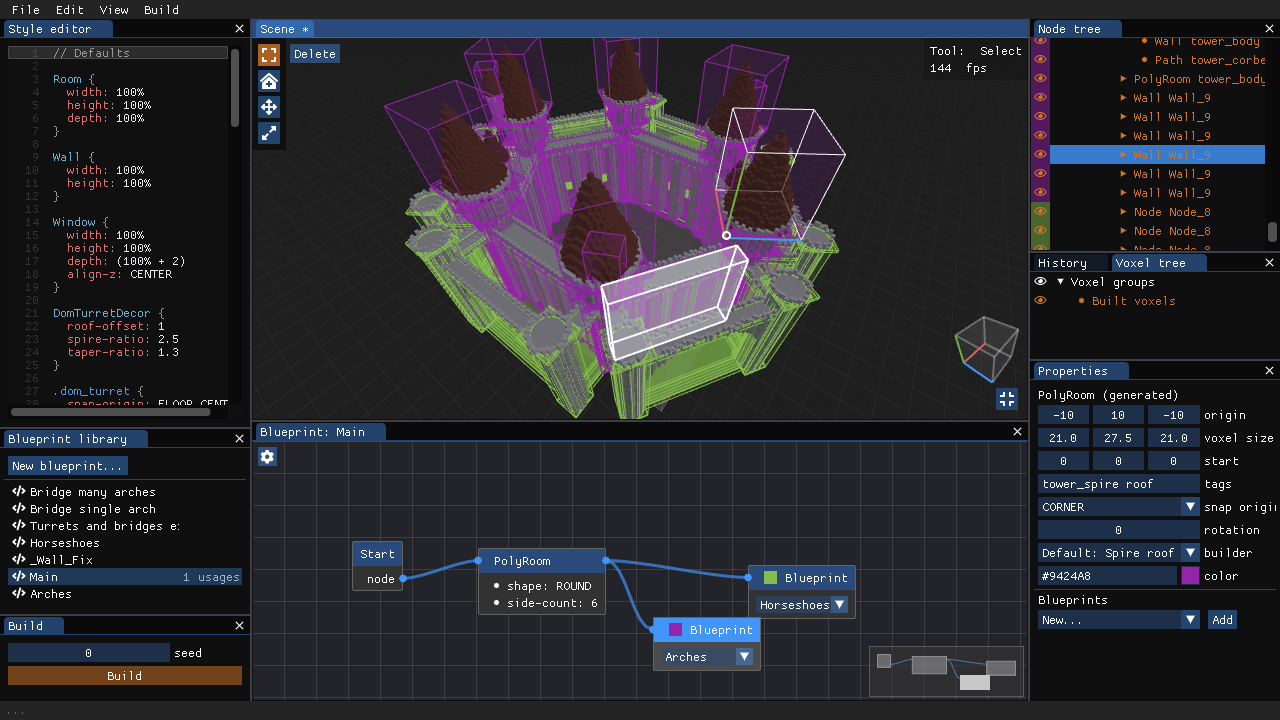Activate the selection box tool icon

(x=268, y=55)
